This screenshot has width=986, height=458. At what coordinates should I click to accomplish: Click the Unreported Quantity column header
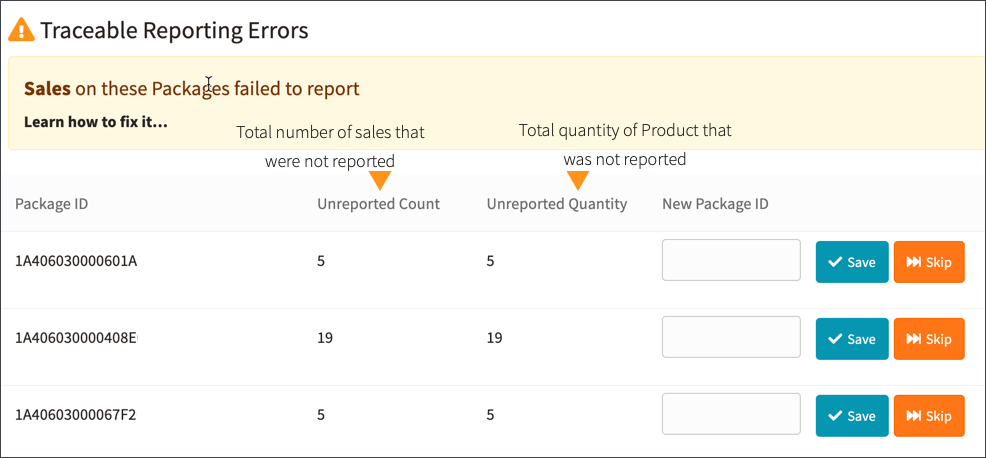click(x=557, y=204)
